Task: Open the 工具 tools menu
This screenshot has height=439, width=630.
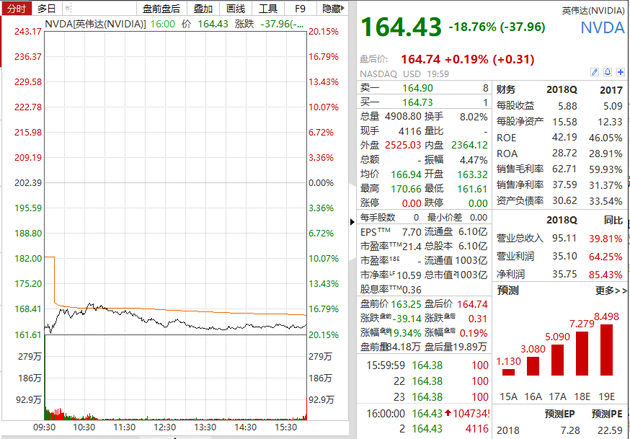Action: [268, 8]
